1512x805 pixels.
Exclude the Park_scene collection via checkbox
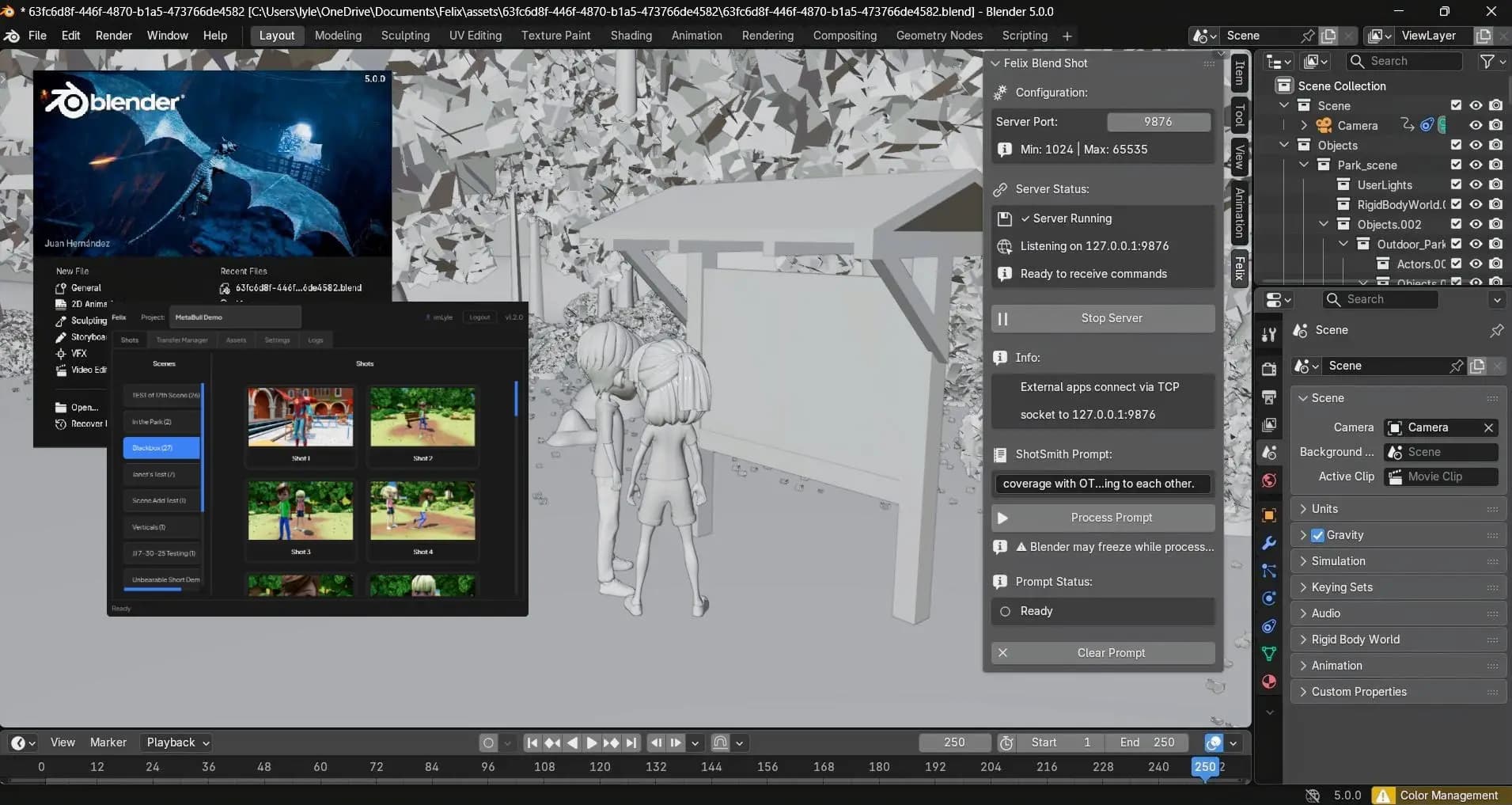(x=1456, y=165)
